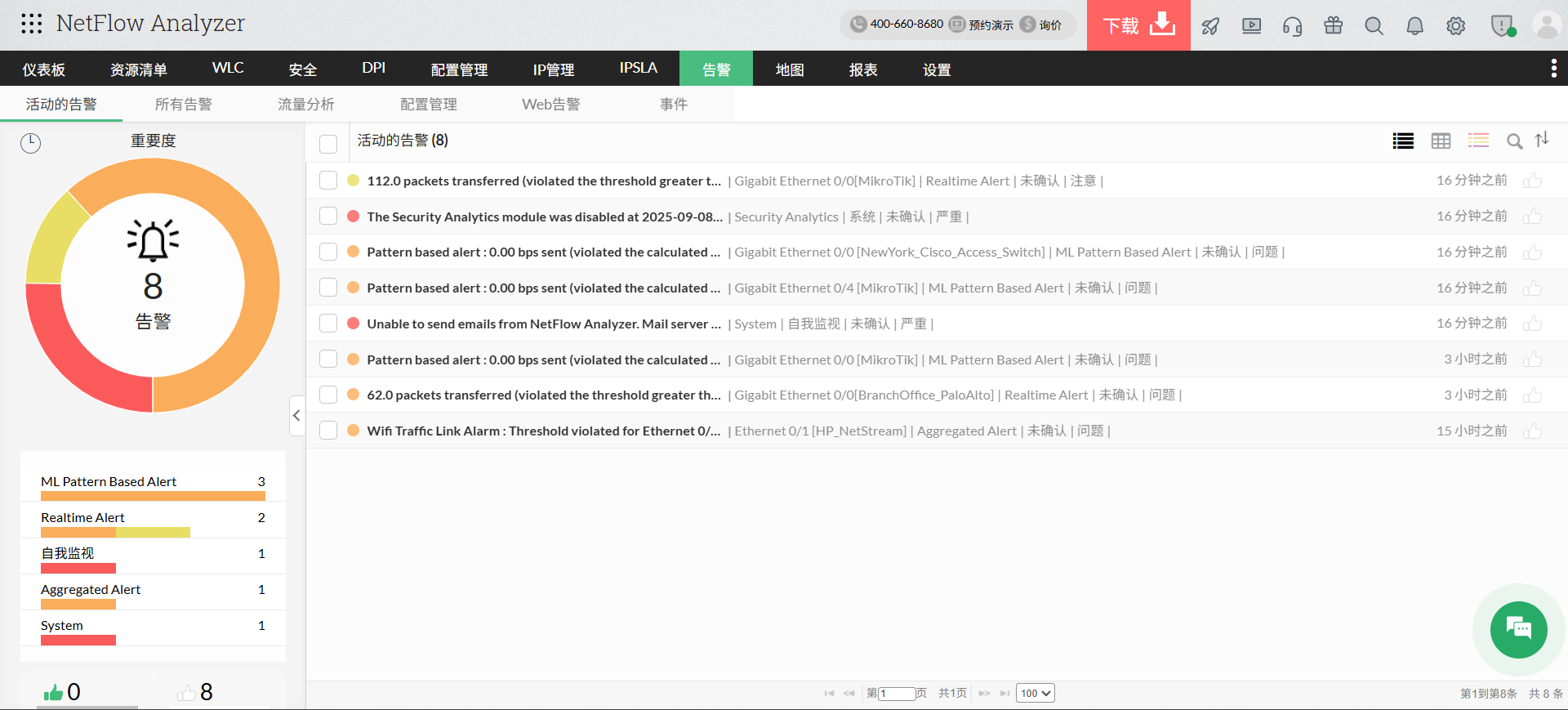Open the live chat bubble
This screenshot has width=1568, height=710.
(1518, 629)
